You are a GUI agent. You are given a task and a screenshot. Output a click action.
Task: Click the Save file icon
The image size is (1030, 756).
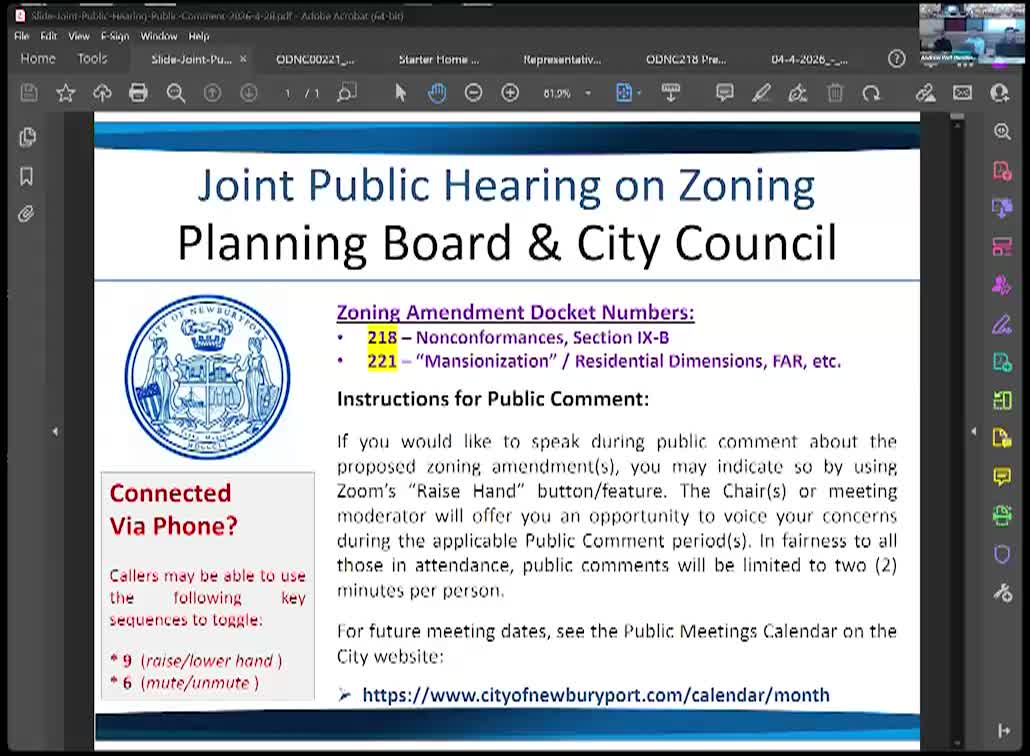[x=29, y=93]
